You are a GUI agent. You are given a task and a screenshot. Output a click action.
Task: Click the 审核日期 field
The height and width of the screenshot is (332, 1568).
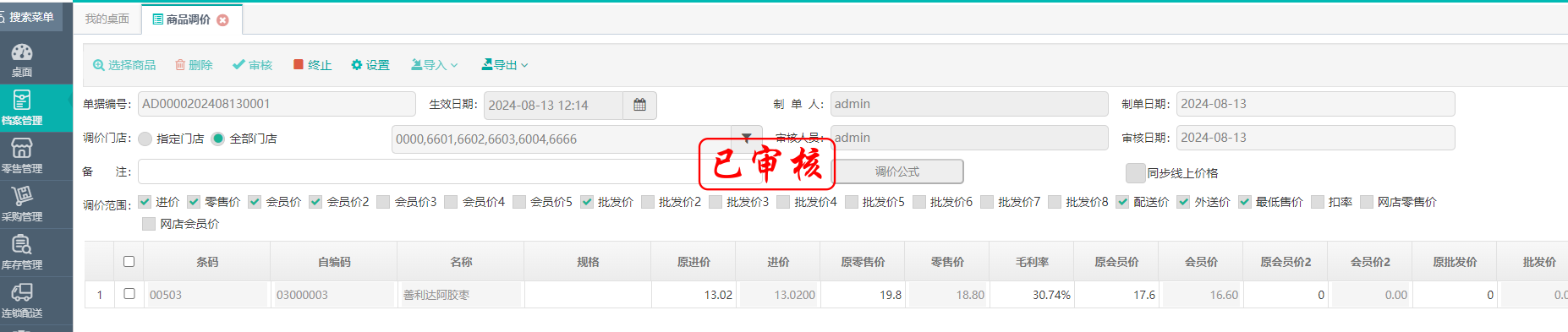pyautogui.click(x=1315, y=138)
